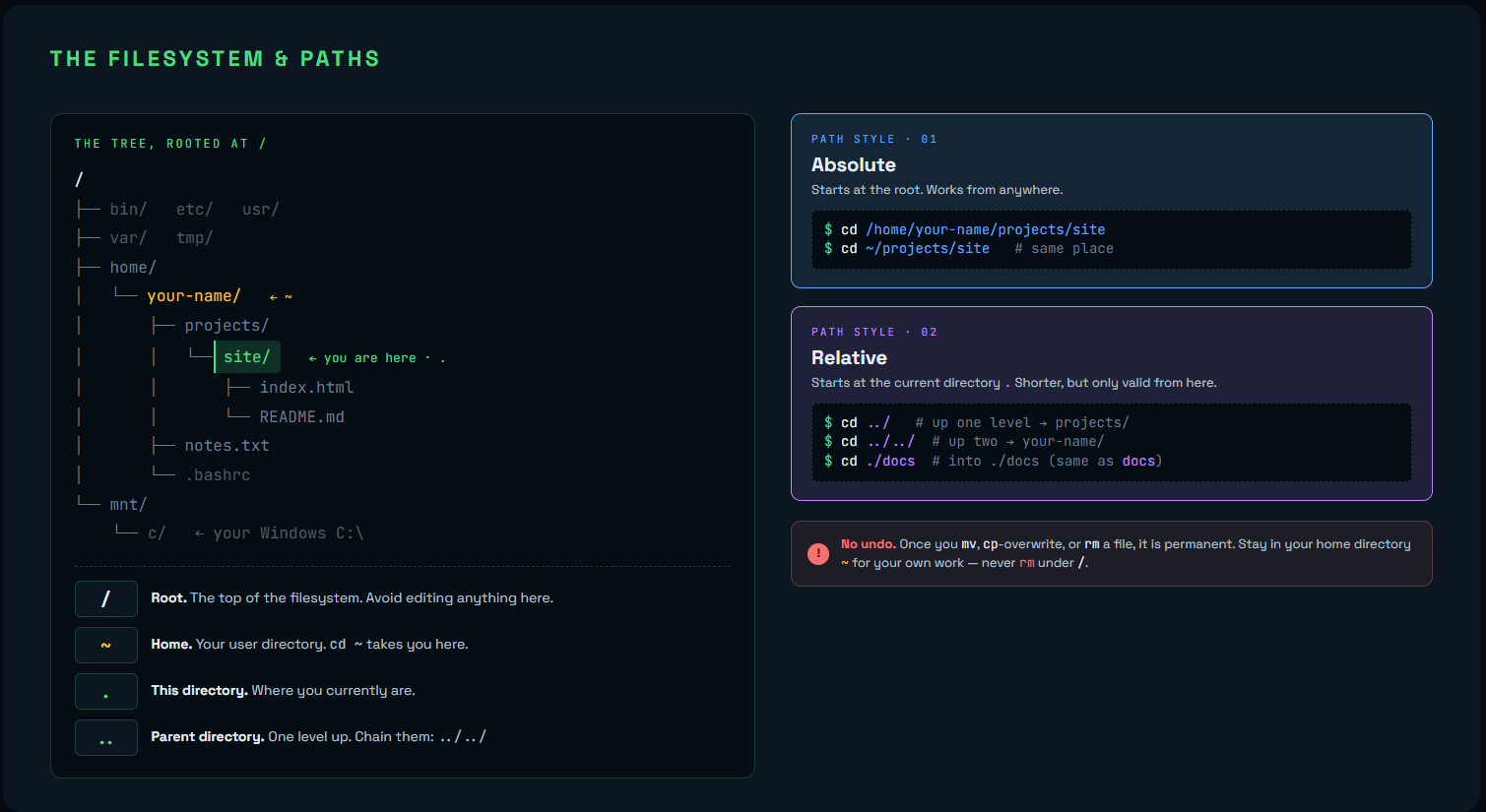Select the mnt/ folder in tree
The width and height of the screenshot is (1486, 812).
pos(128,505)
